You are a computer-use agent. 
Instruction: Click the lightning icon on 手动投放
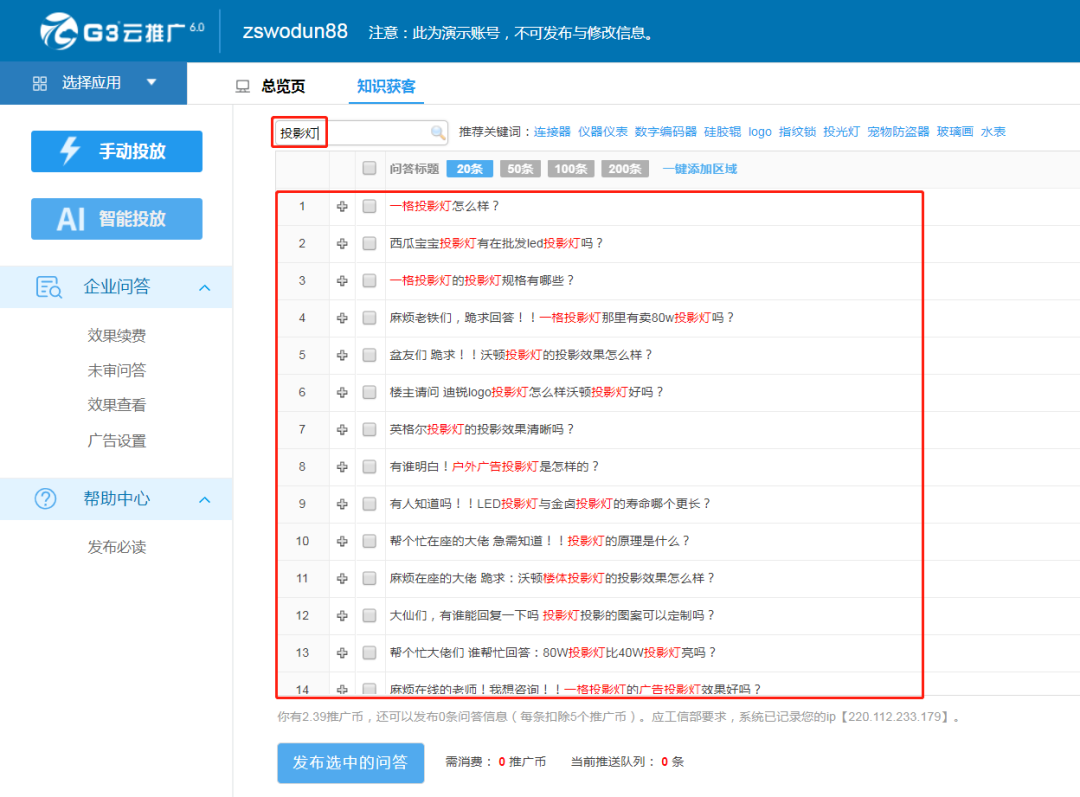coord(70,151)
